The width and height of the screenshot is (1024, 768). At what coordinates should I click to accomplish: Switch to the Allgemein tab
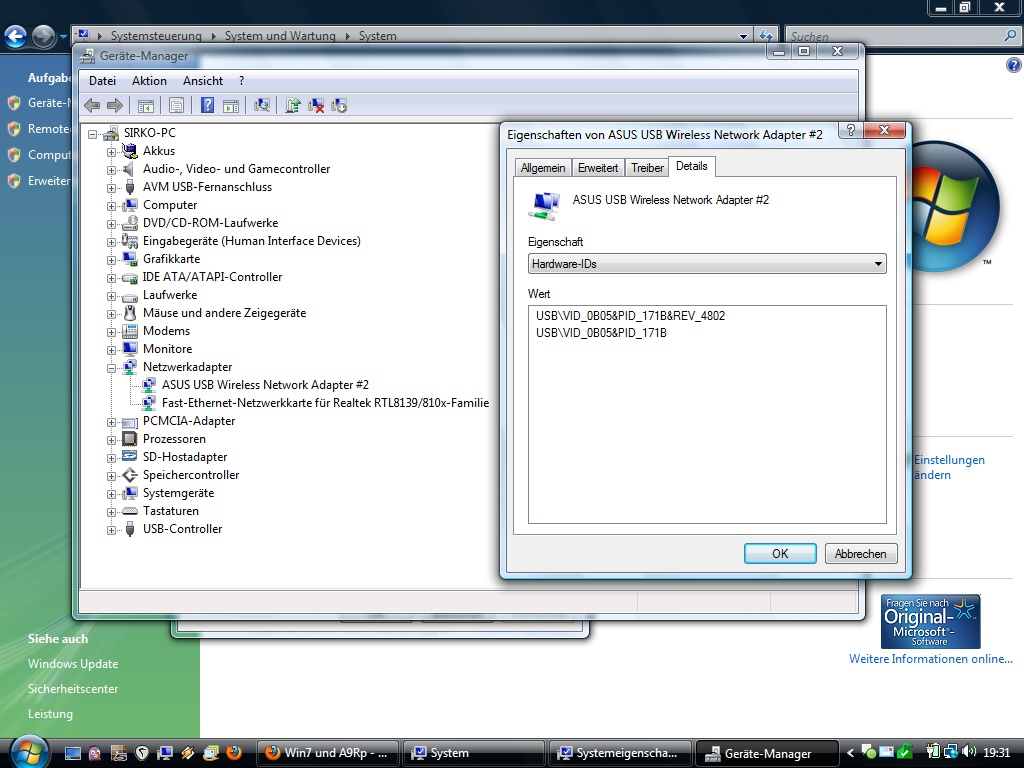click(x=543, y=168)
